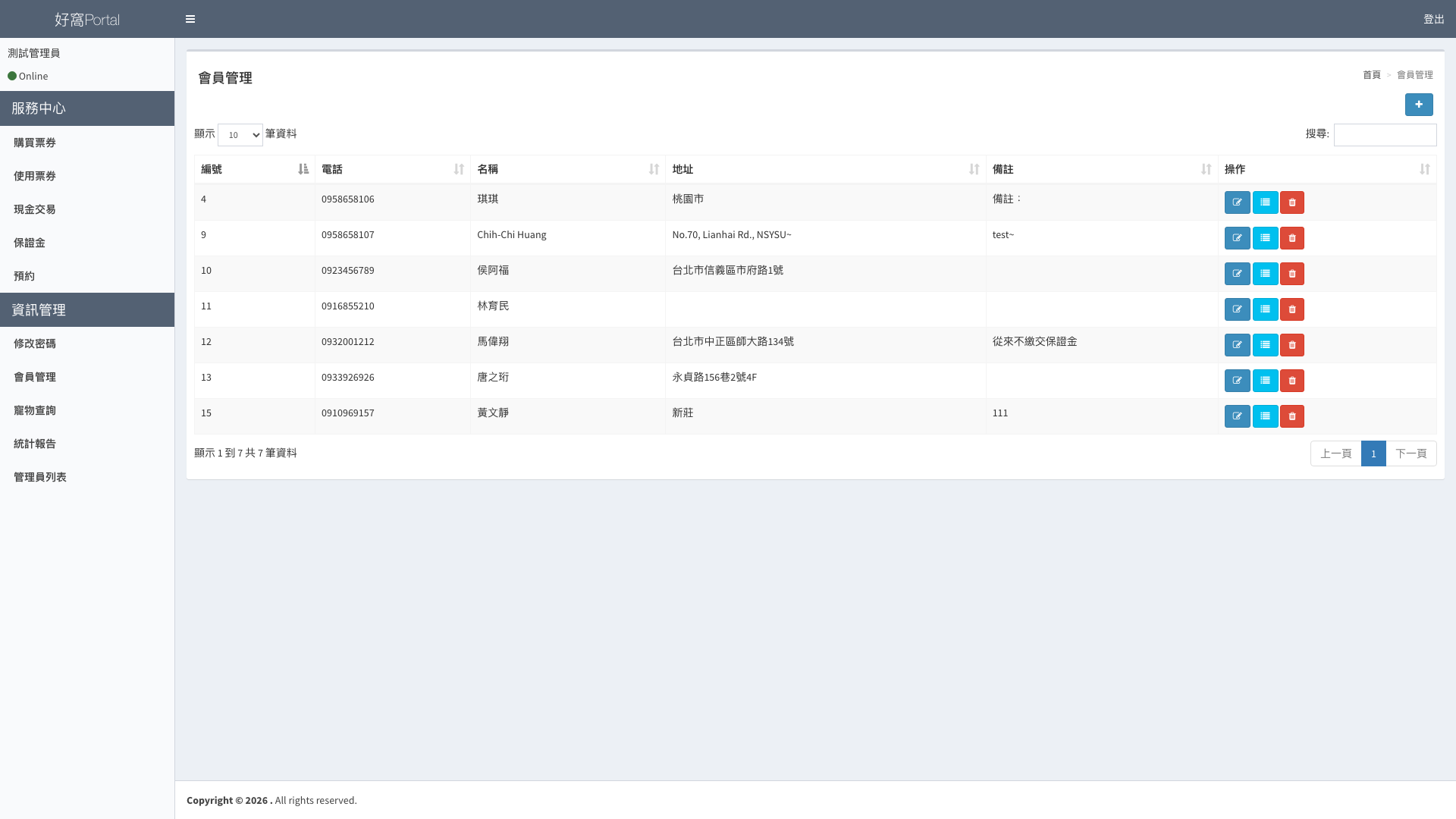Edit member 琪琪 with the pencil icon

[x=1237, y=202]
